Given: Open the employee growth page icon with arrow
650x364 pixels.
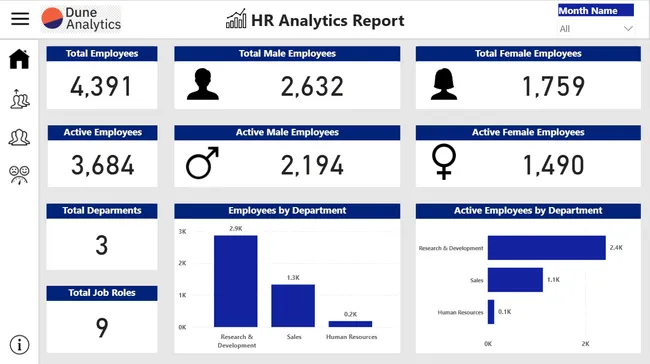Looking at the screenshot, I should click(19, 99).
